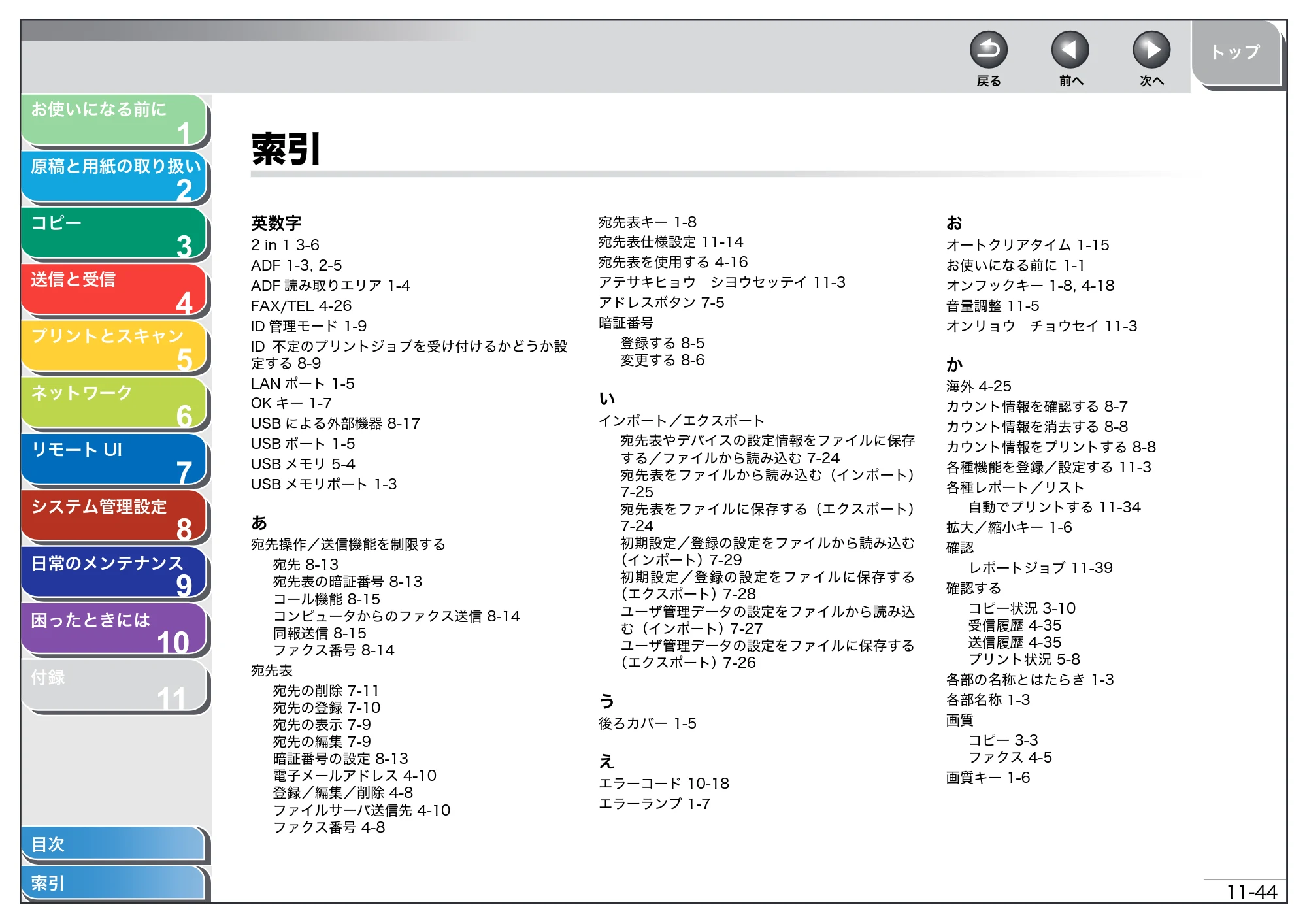The width and height of the screenshot is (1307, 924).
Task: Open the リモート UI chapter 7 tab
Action: click(x=114, y=461)
